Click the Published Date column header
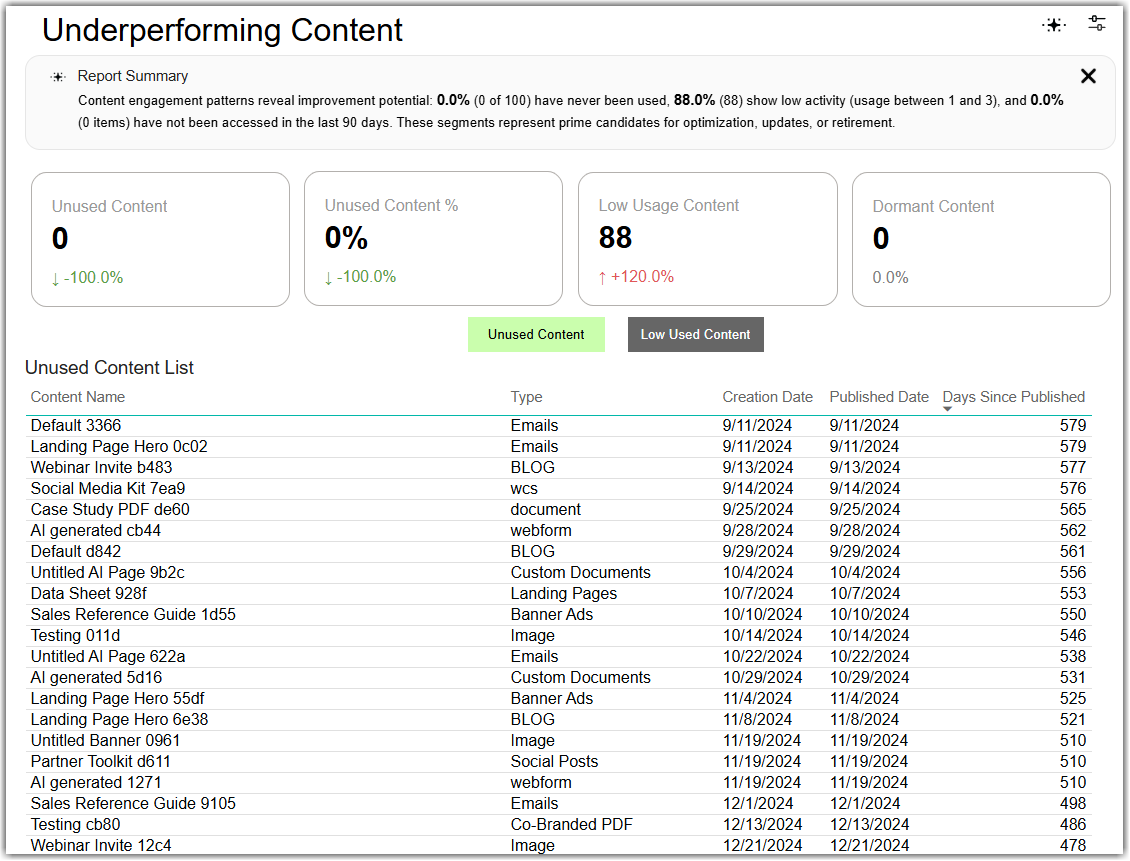Image resolution: width=1130 pixels, height=861 pixels. pos(878,397)
